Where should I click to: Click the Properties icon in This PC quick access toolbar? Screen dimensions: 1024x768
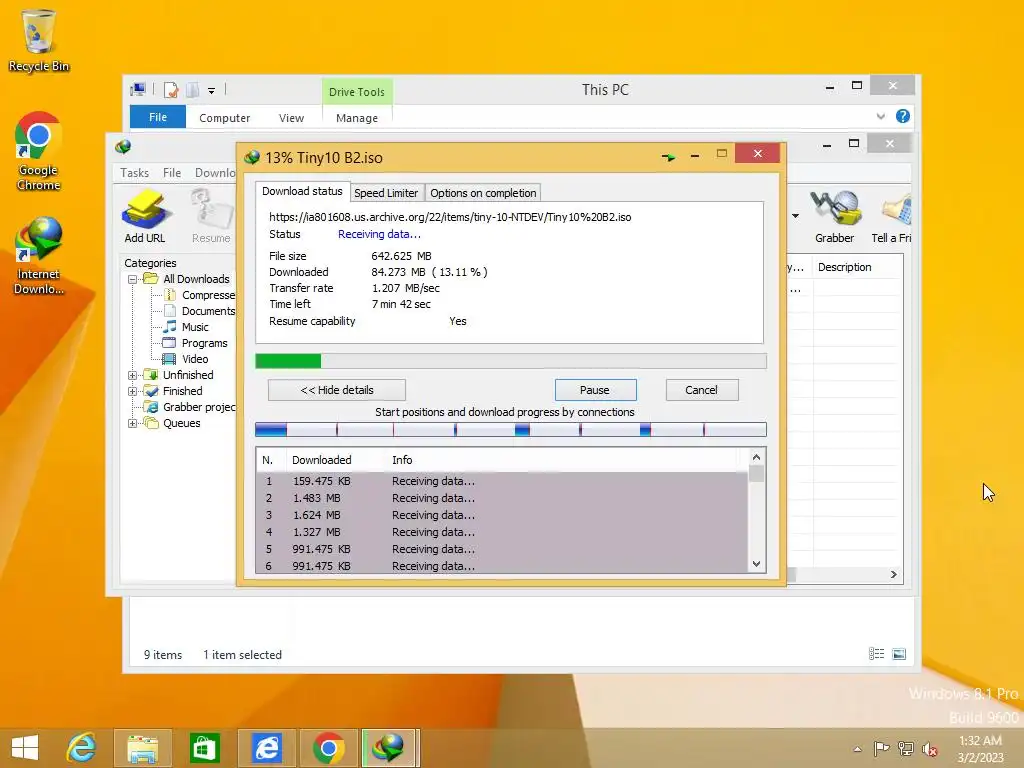[x=171, y=89]
